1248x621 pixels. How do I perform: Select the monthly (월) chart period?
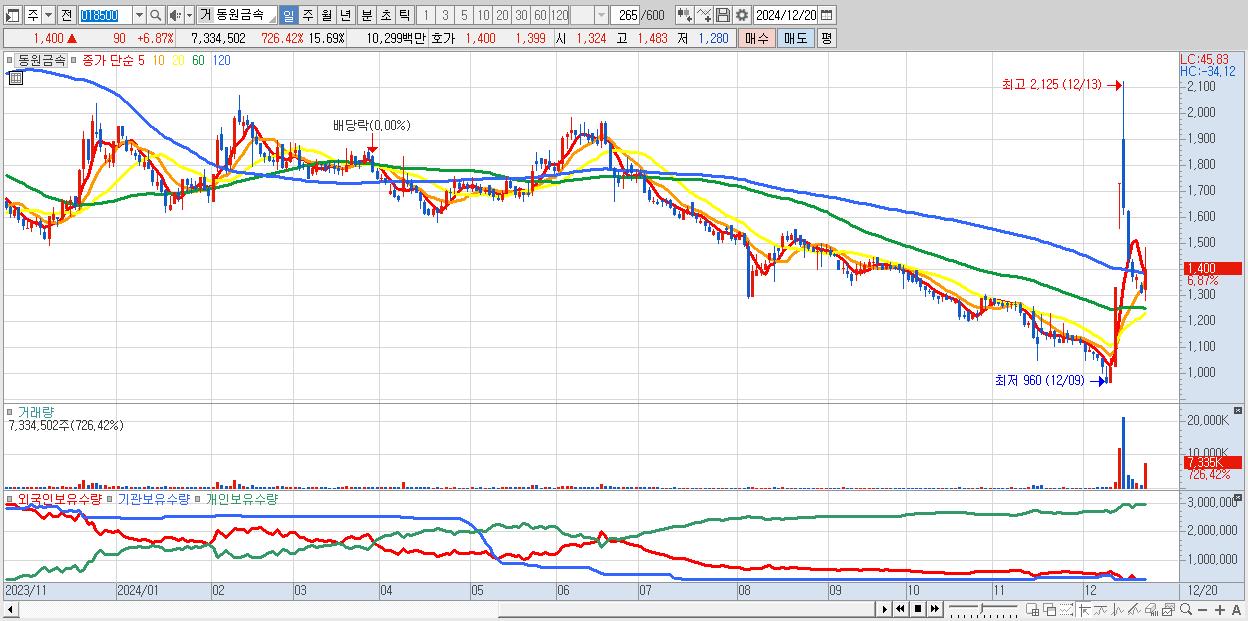click(x=326, y=15)
